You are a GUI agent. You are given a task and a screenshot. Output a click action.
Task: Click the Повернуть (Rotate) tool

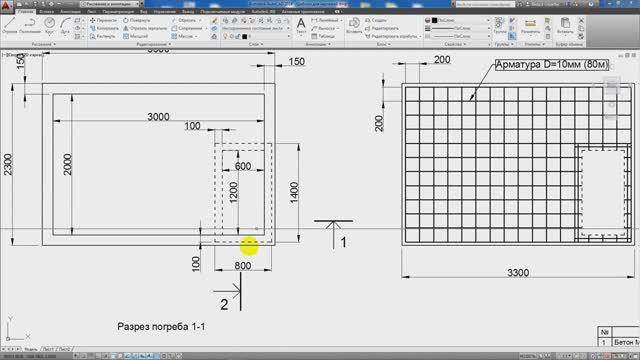point(137,20)
